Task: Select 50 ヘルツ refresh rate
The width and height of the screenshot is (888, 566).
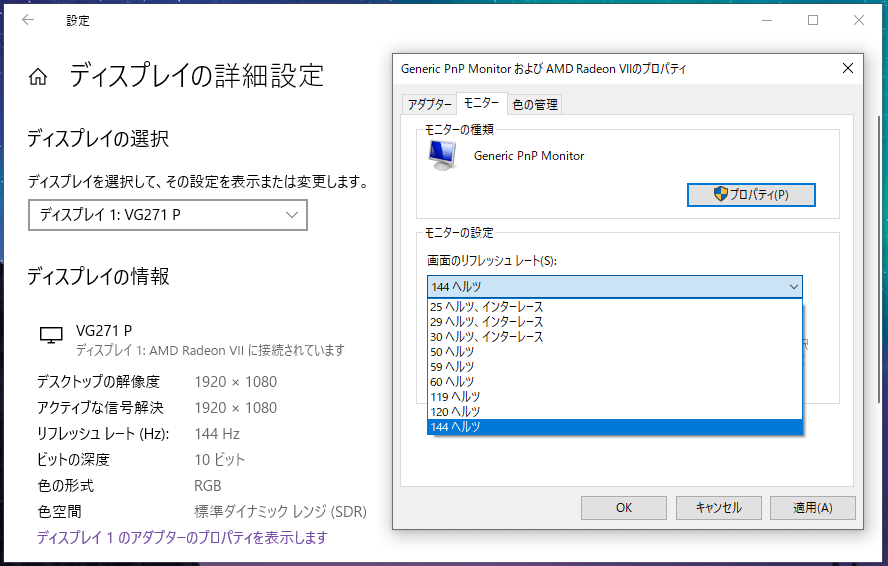Action: (x=615, y=352)
